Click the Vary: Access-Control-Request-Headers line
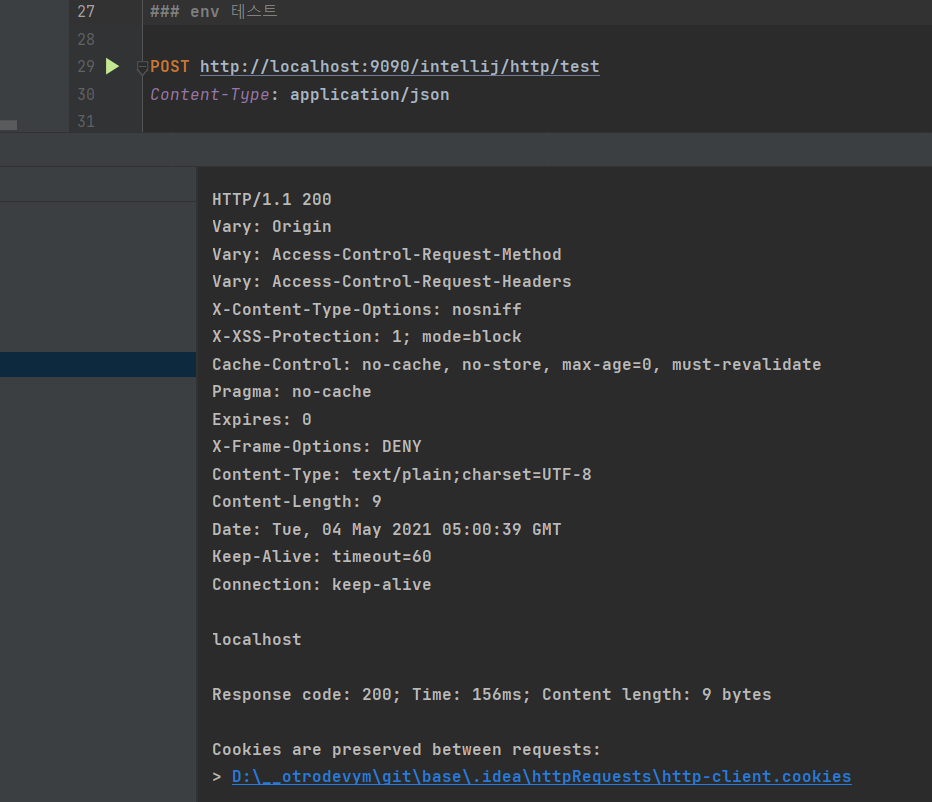The image size is (932, 802). [x=392, y=281]
